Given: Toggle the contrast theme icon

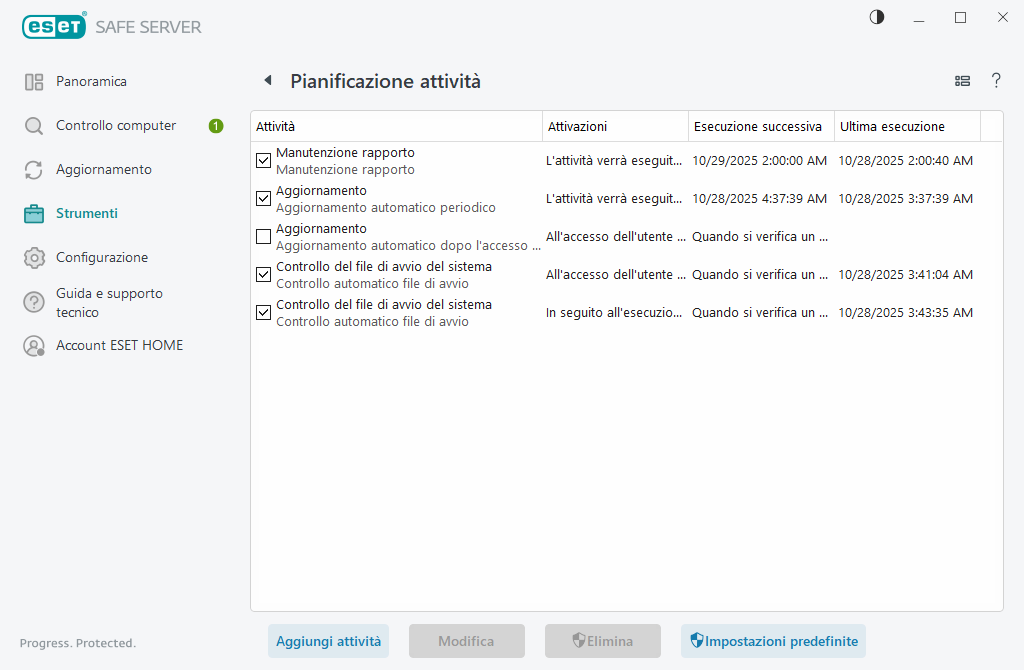Looking at the screenshot, I should (x=877, y=17).
